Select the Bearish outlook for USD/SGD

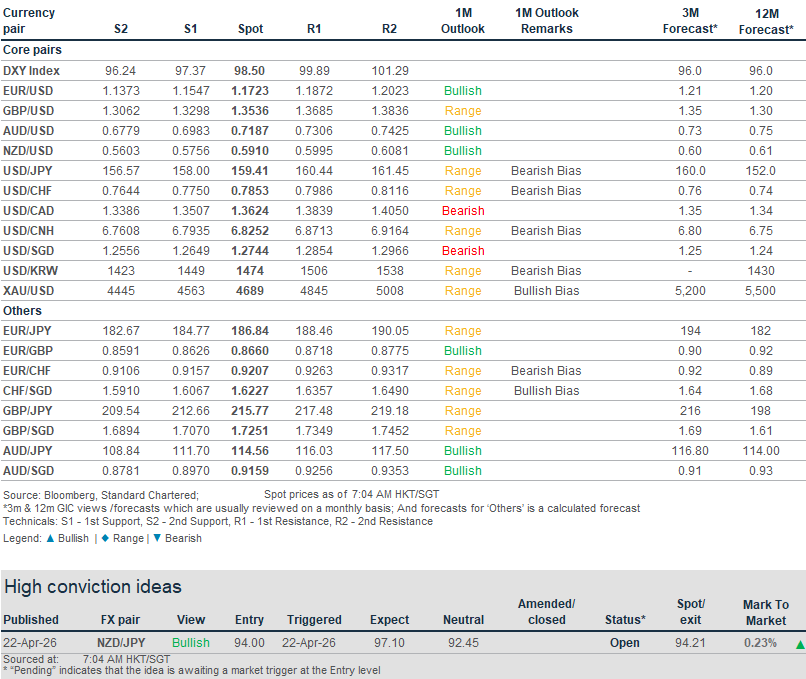point(462,251)
